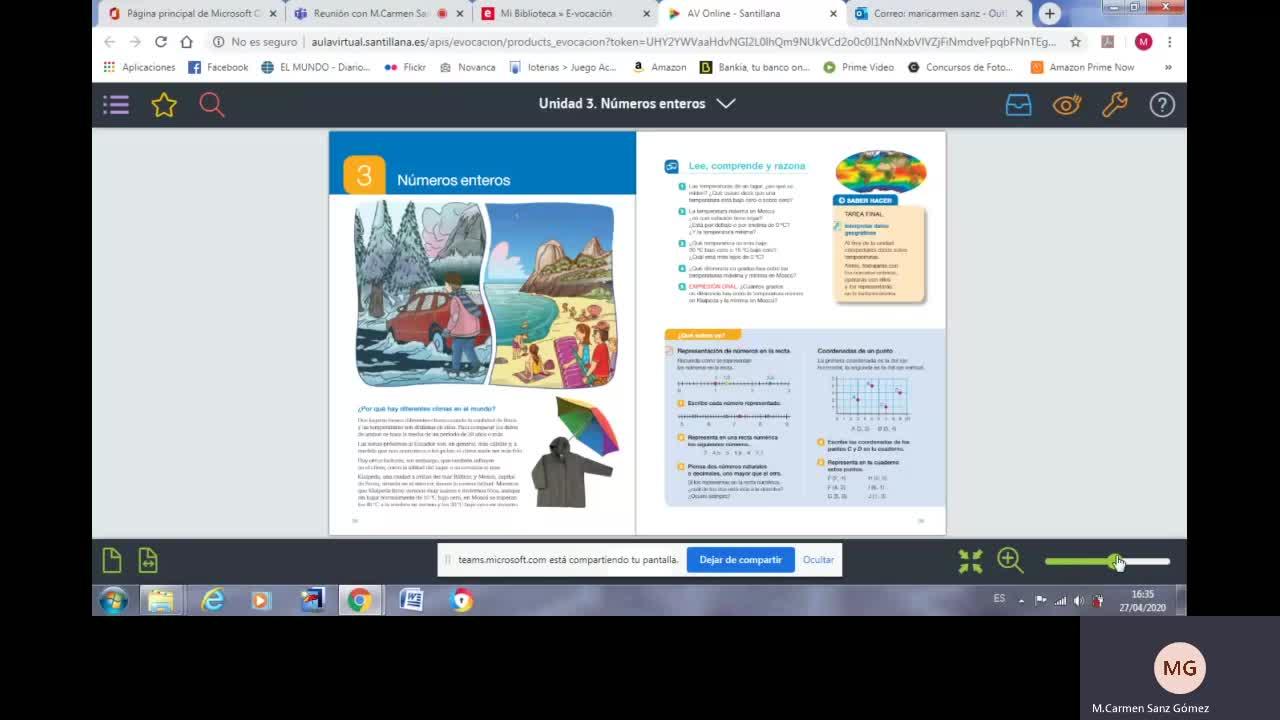The image size is (1280, 720).
Task: Open the PDF extension icon
Action: pos(1107,42)
